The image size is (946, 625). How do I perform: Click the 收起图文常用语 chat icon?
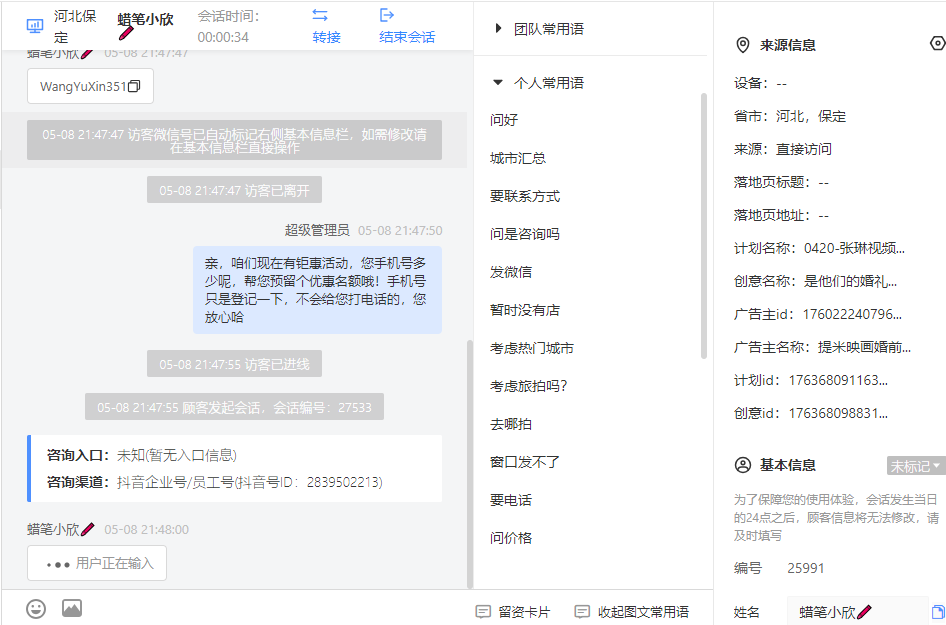tap(582, 612)
